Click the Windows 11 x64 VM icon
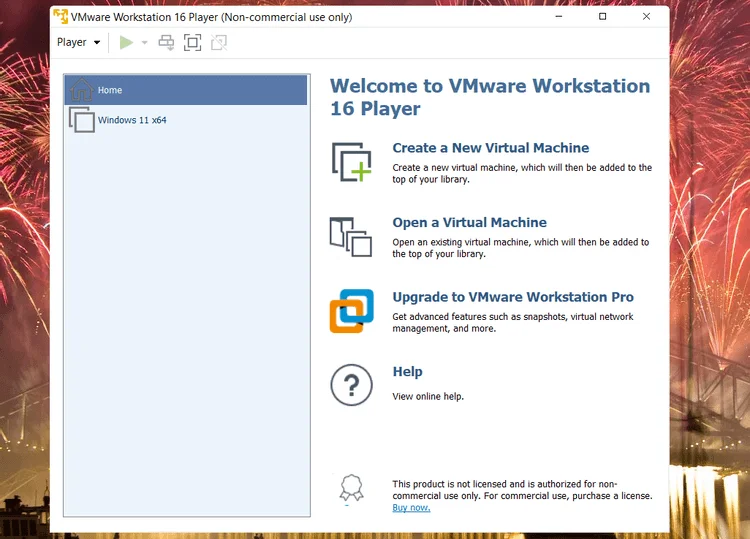750x539 pixels. pos(82,120)
